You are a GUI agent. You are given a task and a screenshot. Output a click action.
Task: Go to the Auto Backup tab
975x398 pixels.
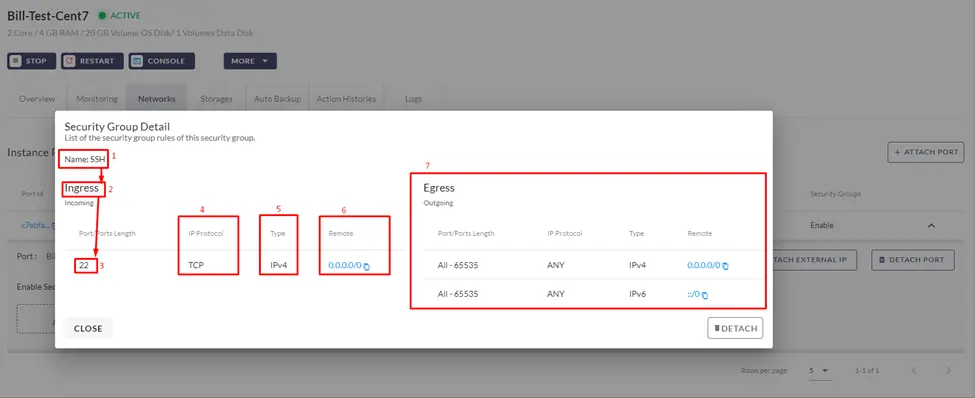(277, 99)
